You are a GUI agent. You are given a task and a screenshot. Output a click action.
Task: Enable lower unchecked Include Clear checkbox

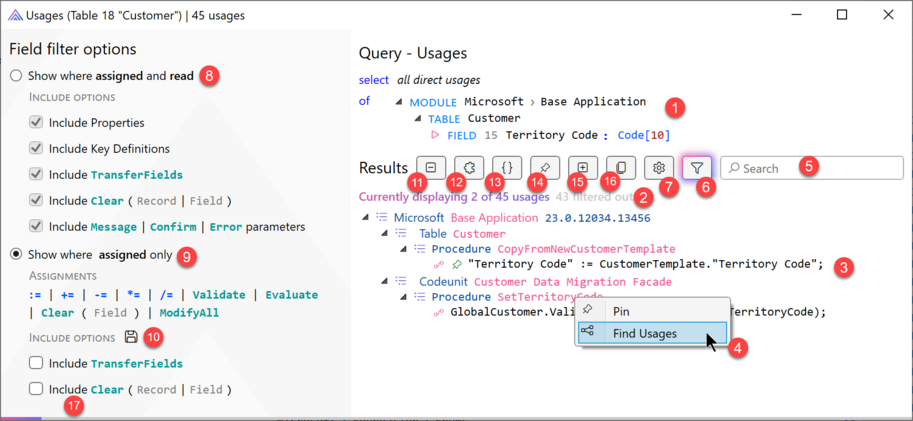[36, 388]
